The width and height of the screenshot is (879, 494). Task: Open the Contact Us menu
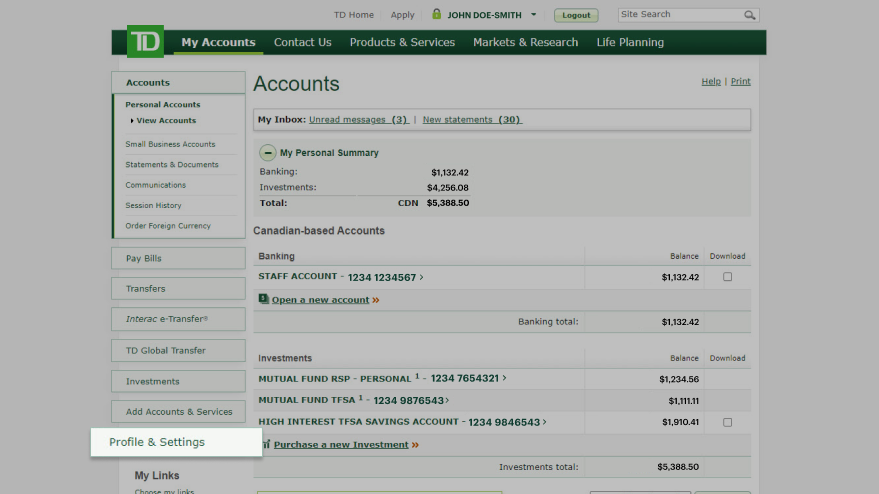(303, 42)
